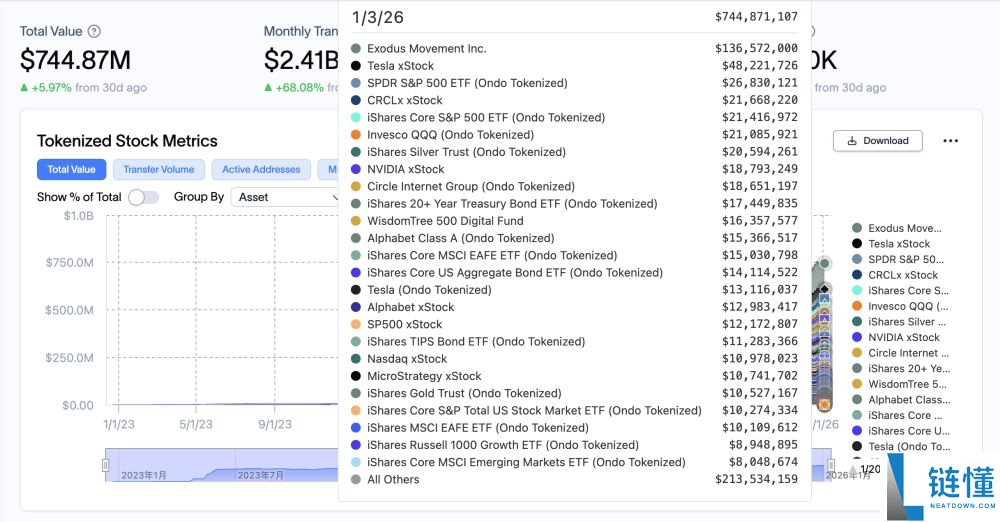Toggle Tesla xStock legend entry

click(891, 244)
